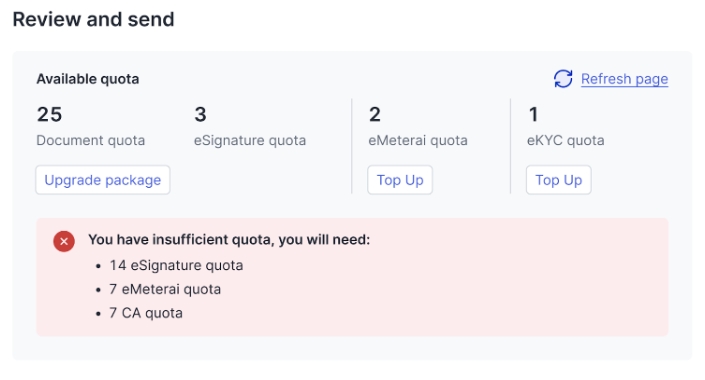
Task: Click the insufficient quota warning message
Action: tap(229, 240)
